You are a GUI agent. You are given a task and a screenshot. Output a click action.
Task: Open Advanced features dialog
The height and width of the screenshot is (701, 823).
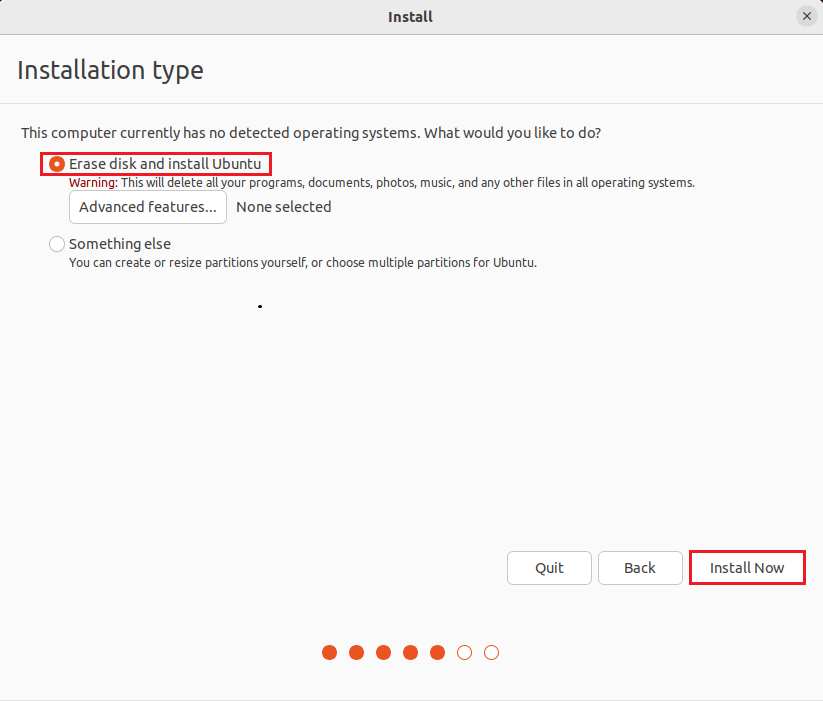click(x=148, y=207)
